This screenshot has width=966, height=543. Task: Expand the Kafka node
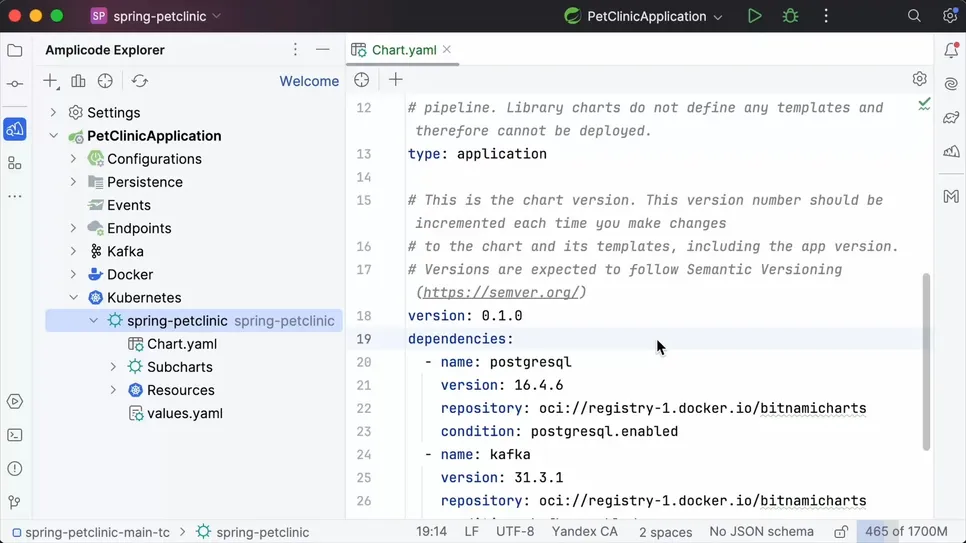[x=73, y=251]
